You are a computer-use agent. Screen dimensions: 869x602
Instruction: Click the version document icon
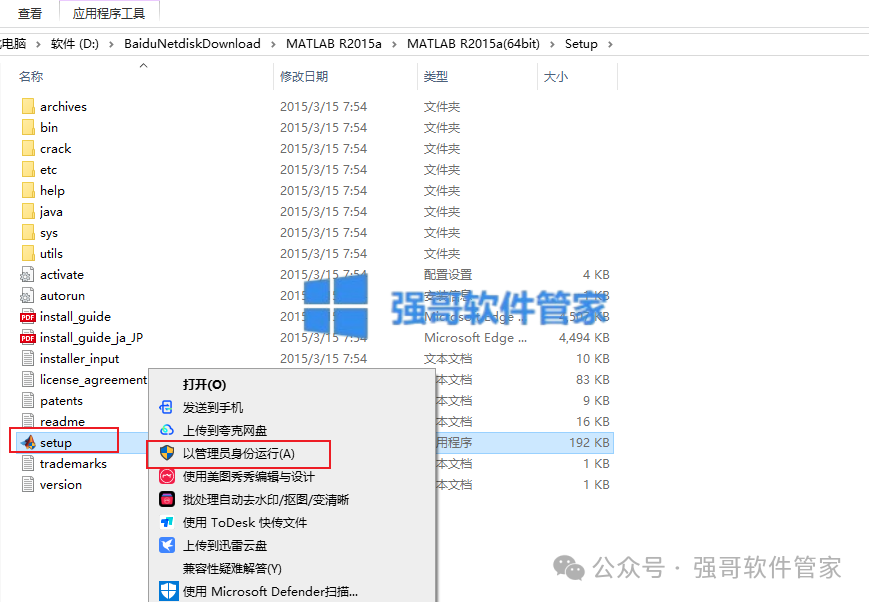click(x=28, y=484)
